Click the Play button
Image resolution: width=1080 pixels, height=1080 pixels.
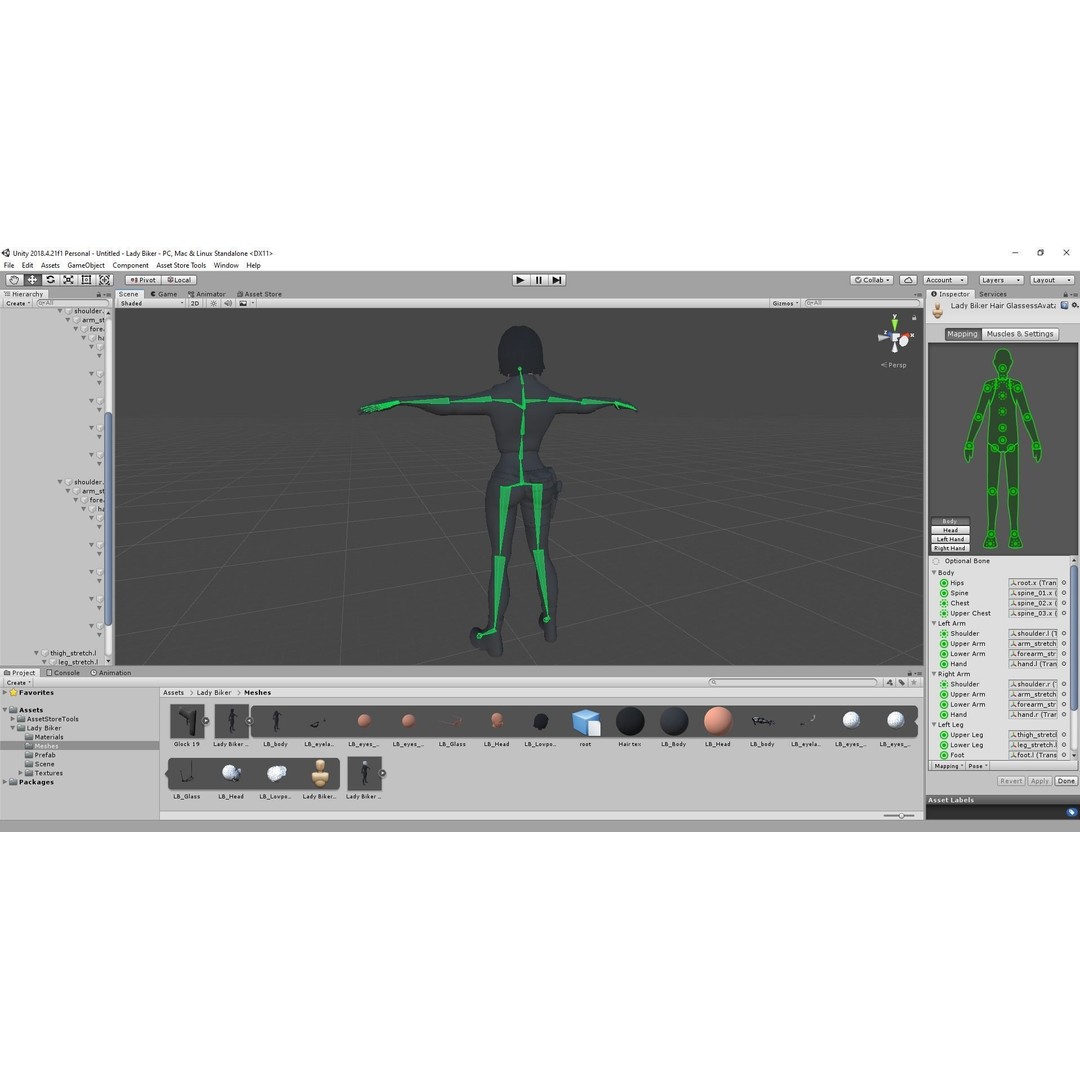pos(521,280)
